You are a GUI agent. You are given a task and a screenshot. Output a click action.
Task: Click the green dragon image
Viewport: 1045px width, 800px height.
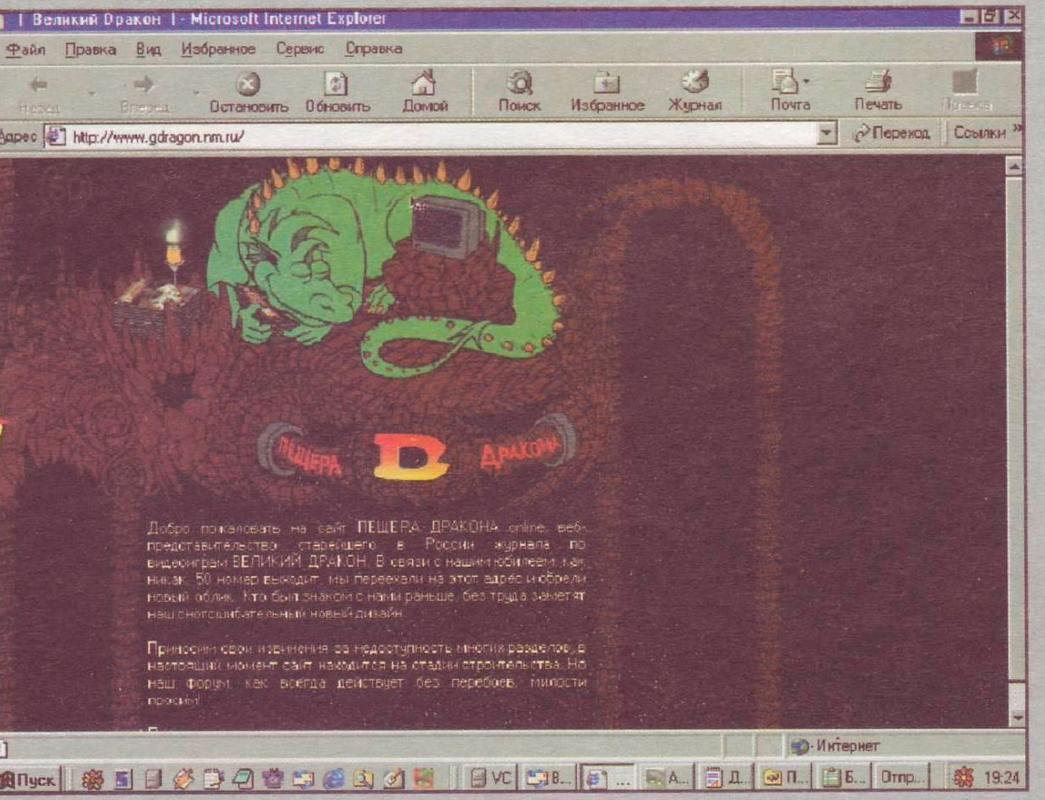tap(383, 267)
